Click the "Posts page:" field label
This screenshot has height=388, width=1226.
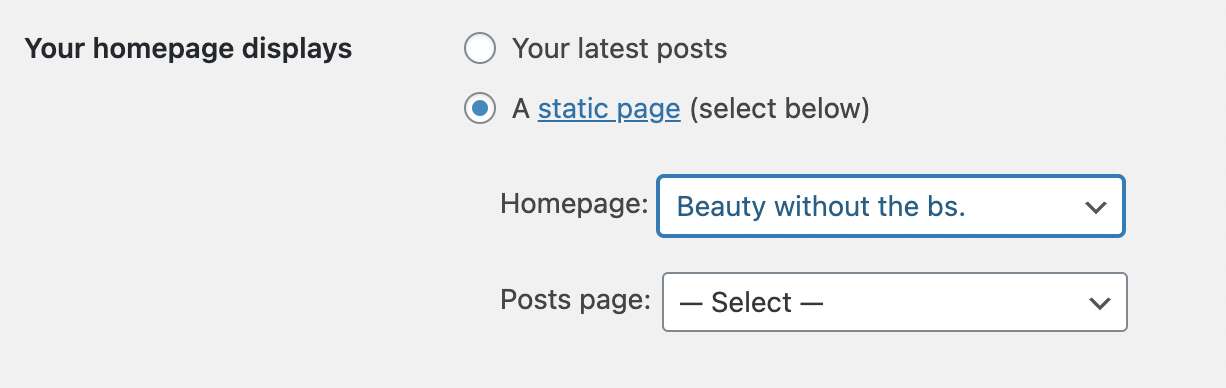[577, 300]
